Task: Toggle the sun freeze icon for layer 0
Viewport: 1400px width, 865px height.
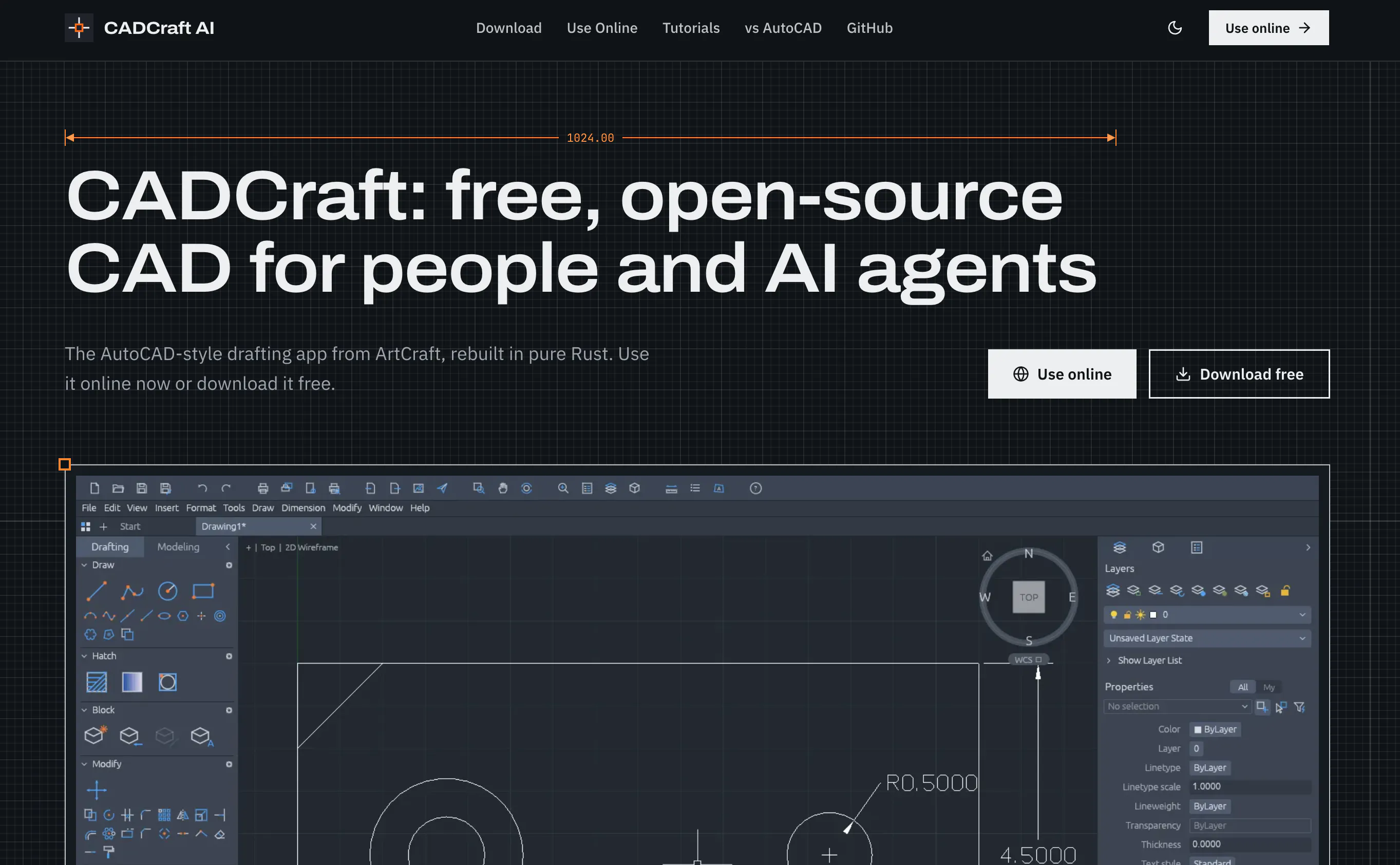Action: point(1140,615)
